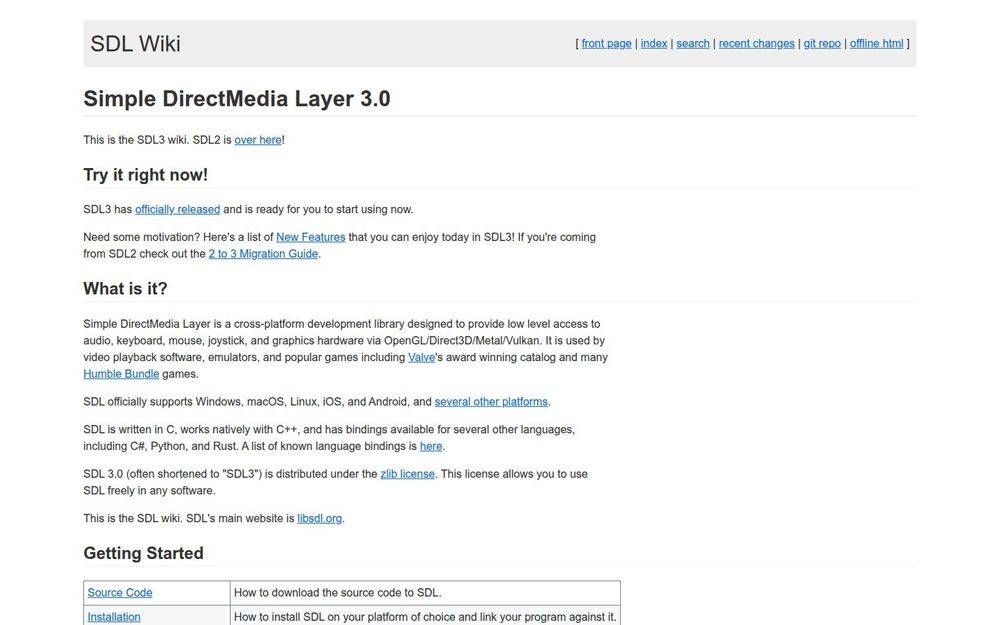Open the front page link
This screenshot has height=625, width=1000.
tap(606, 43)
